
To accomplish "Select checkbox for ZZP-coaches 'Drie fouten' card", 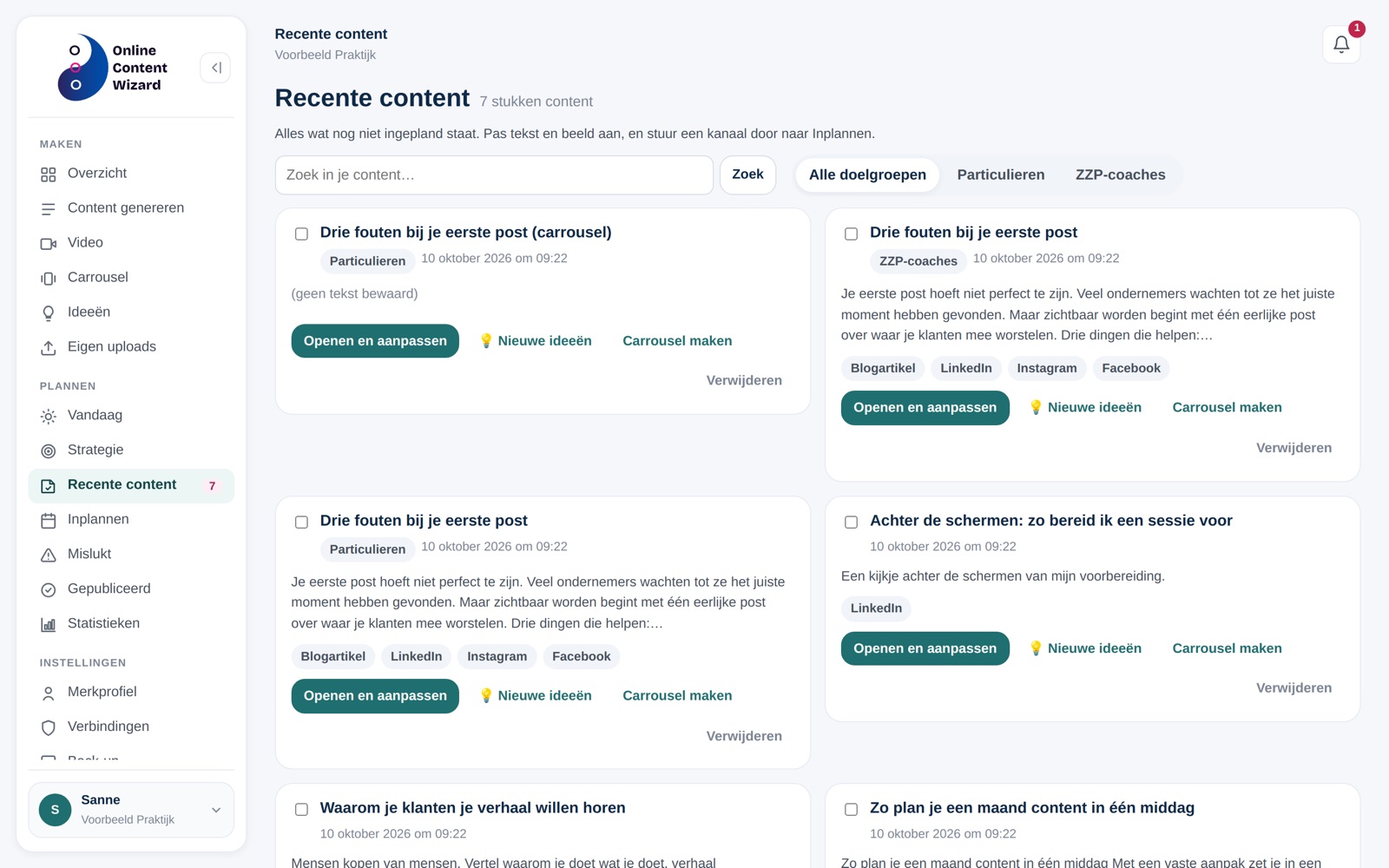I will (x=851, y=233).
